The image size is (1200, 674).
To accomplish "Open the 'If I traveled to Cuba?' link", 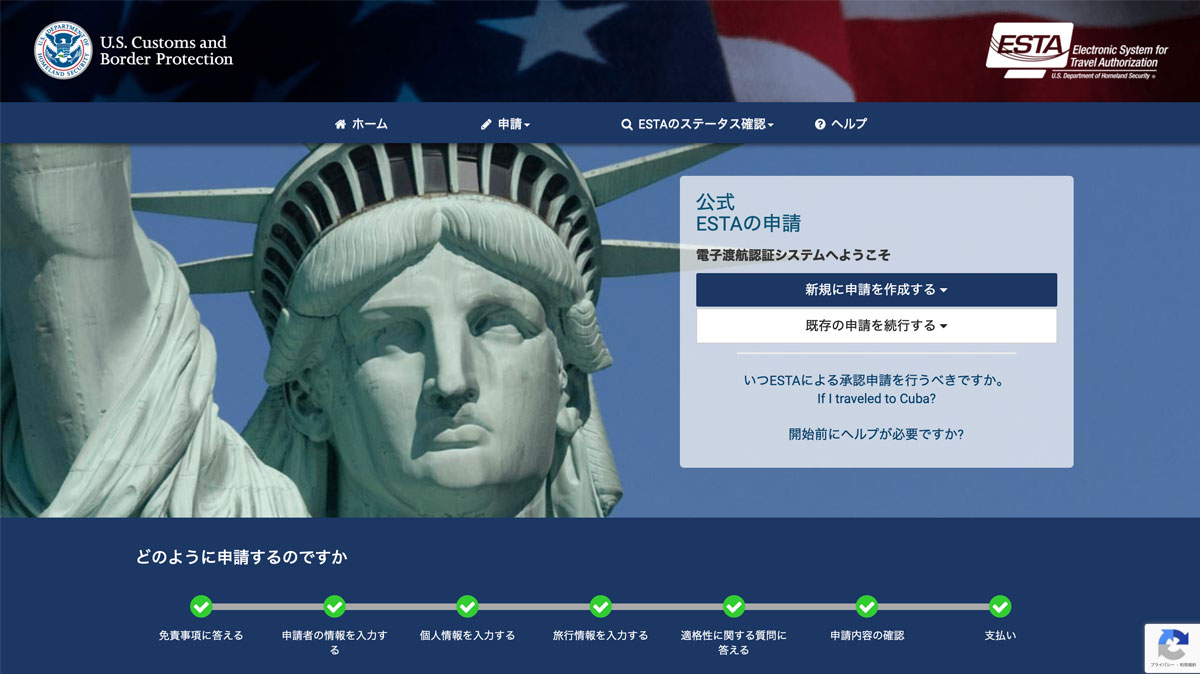I will 876,399.
